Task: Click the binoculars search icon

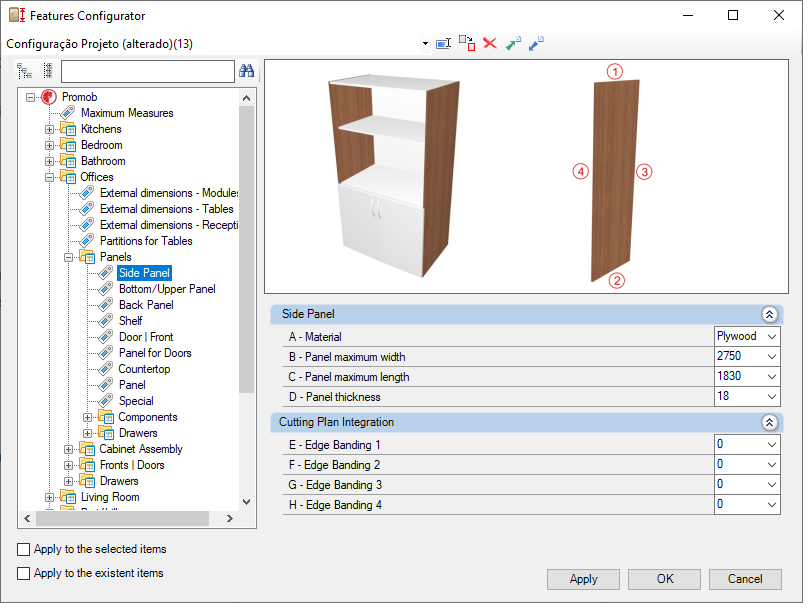Action: (246, 71)
